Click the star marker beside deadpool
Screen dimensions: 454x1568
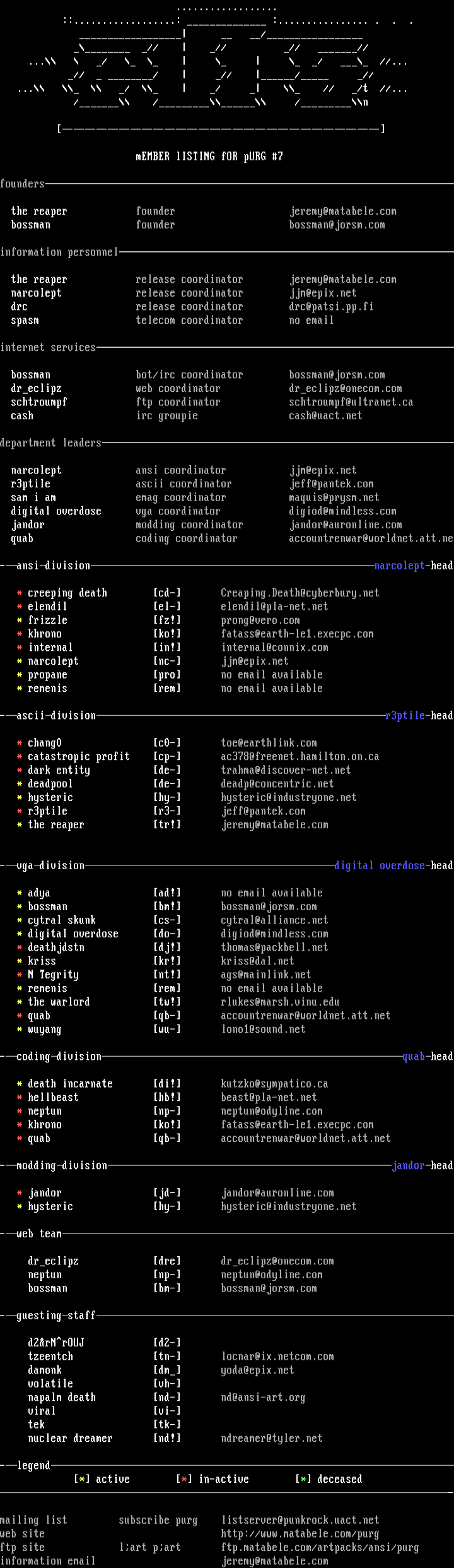[x=20, y=784]
